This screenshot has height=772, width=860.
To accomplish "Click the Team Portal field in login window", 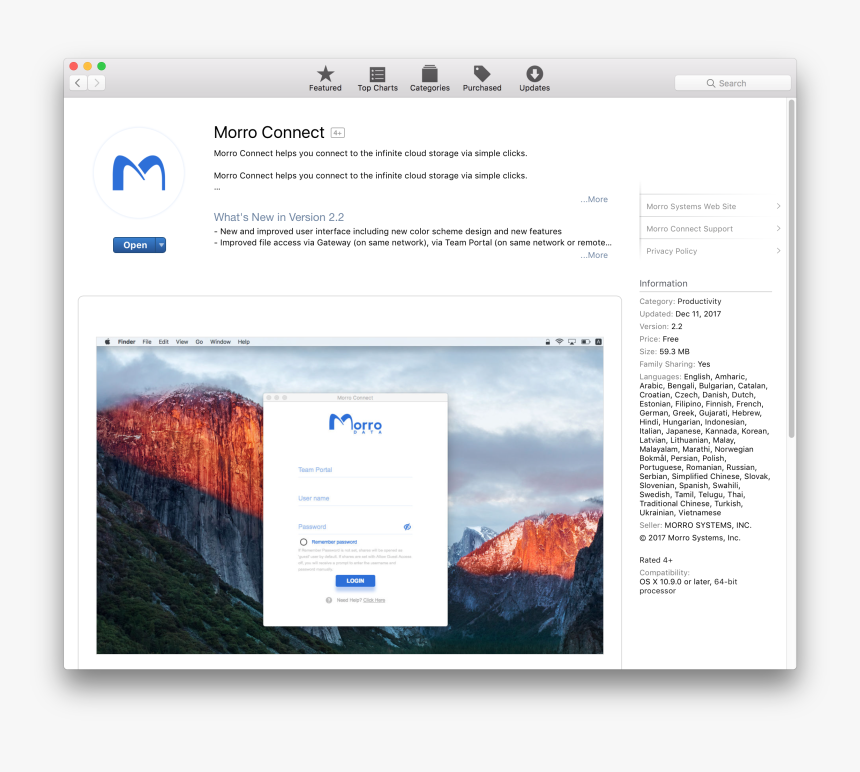I will tap(355, 470).
